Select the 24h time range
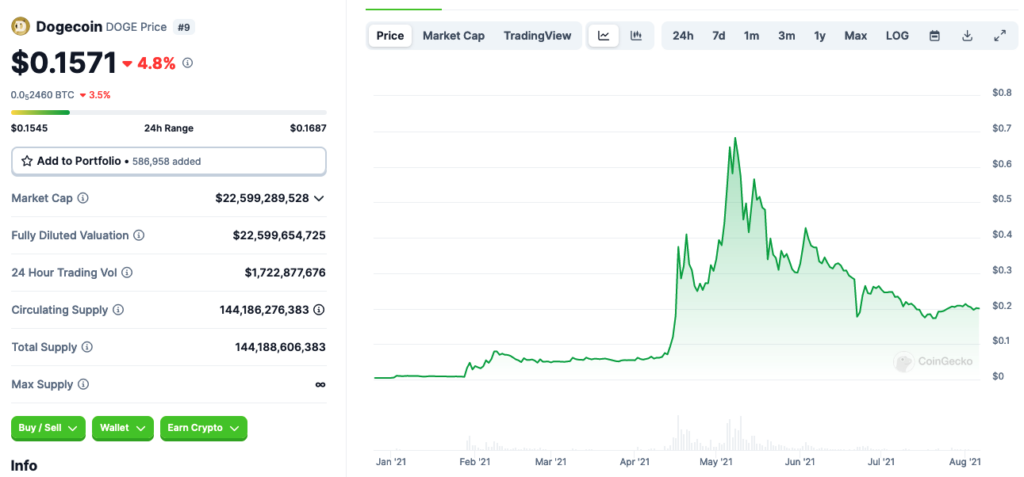 [x=683, y=36]
